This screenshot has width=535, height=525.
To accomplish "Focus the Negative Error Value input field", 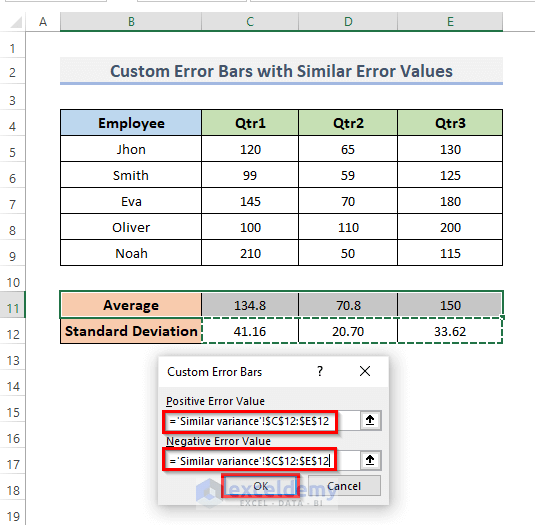I will point(262,461).
